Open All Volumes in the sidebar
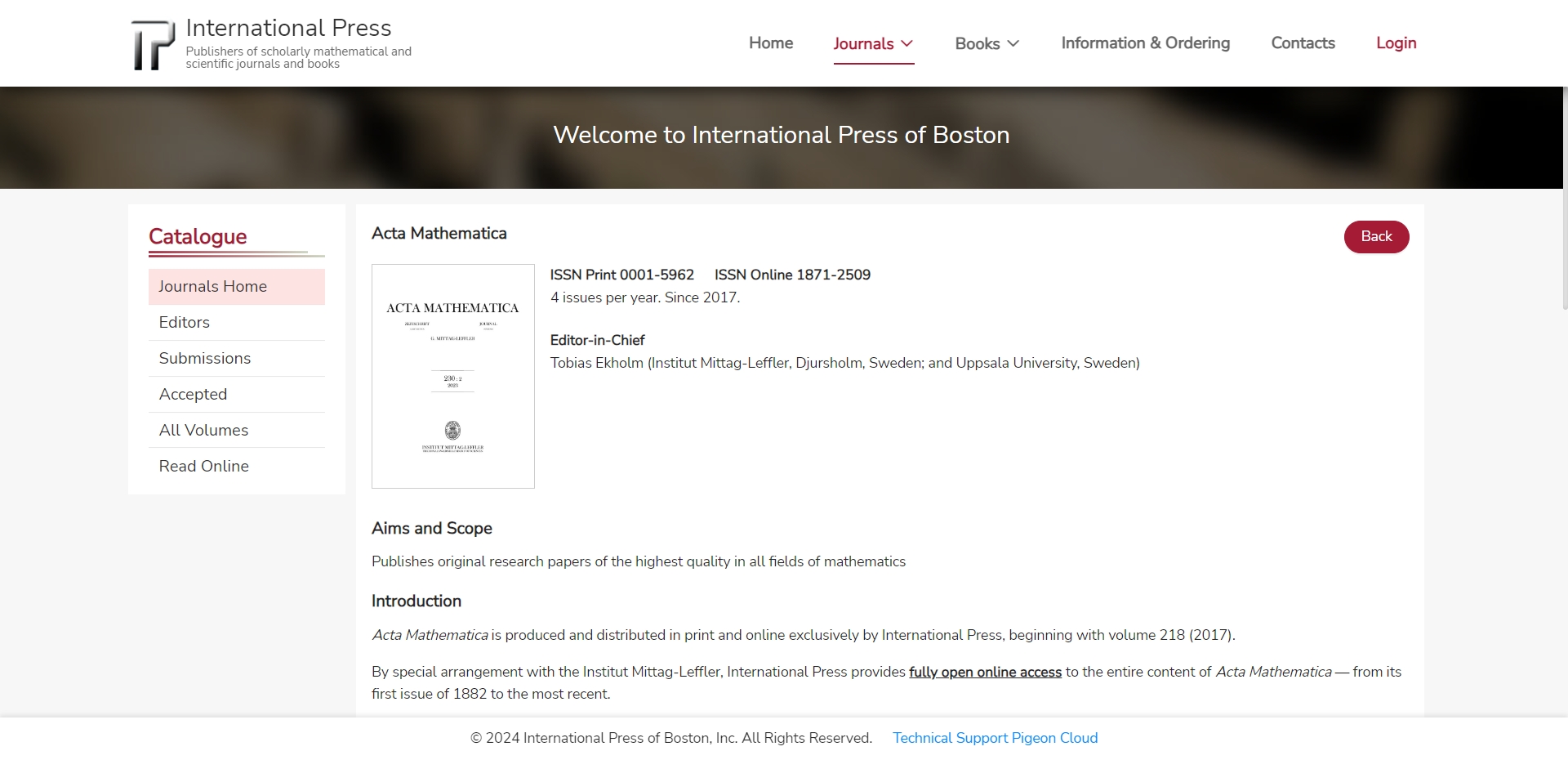This screenshot has height=760, width=1568. tap(237, 431)
